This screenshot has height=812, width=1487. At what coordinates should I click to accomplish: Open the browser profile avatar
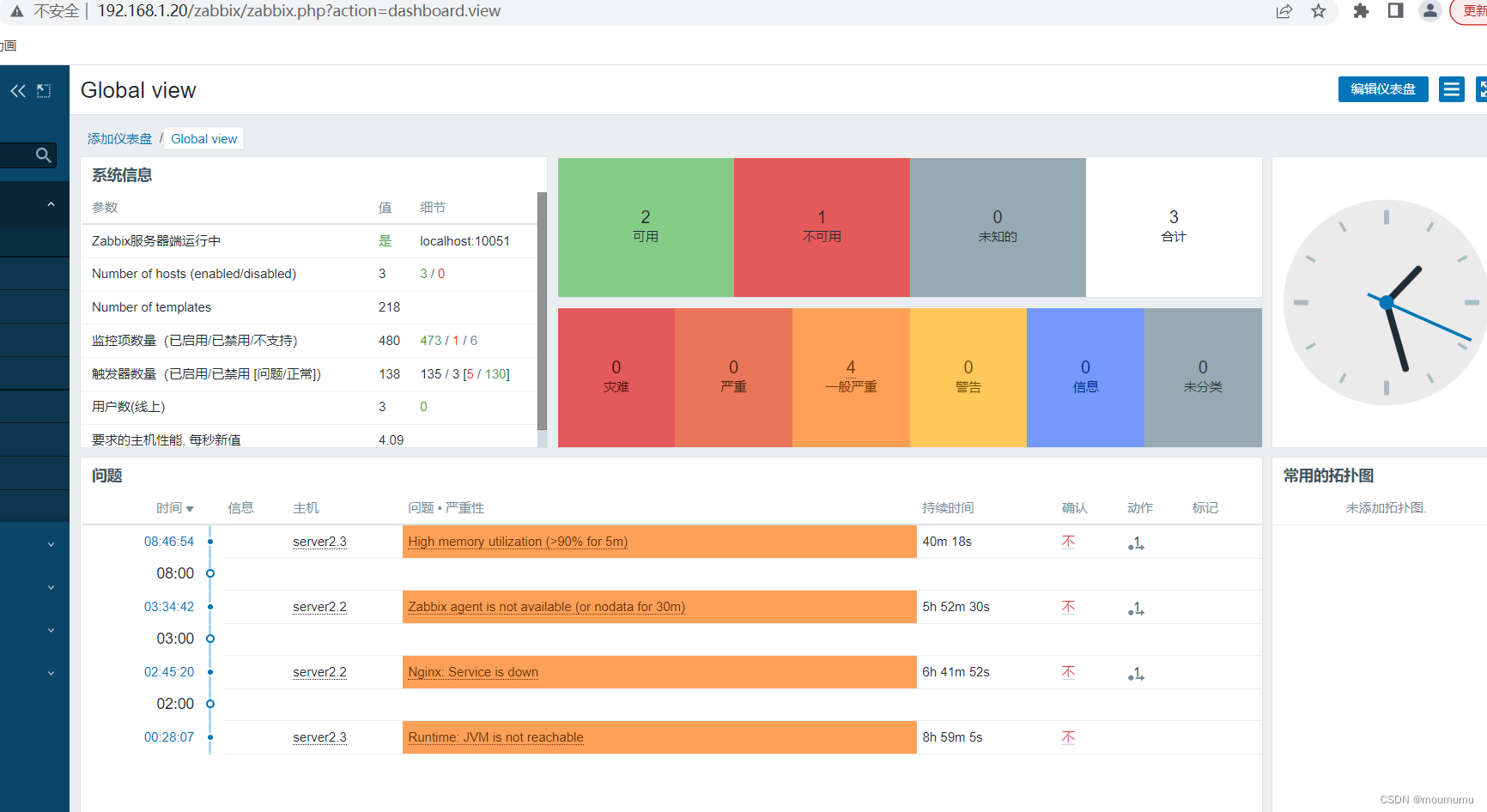pyautogui.click(x=1430, y=11)
